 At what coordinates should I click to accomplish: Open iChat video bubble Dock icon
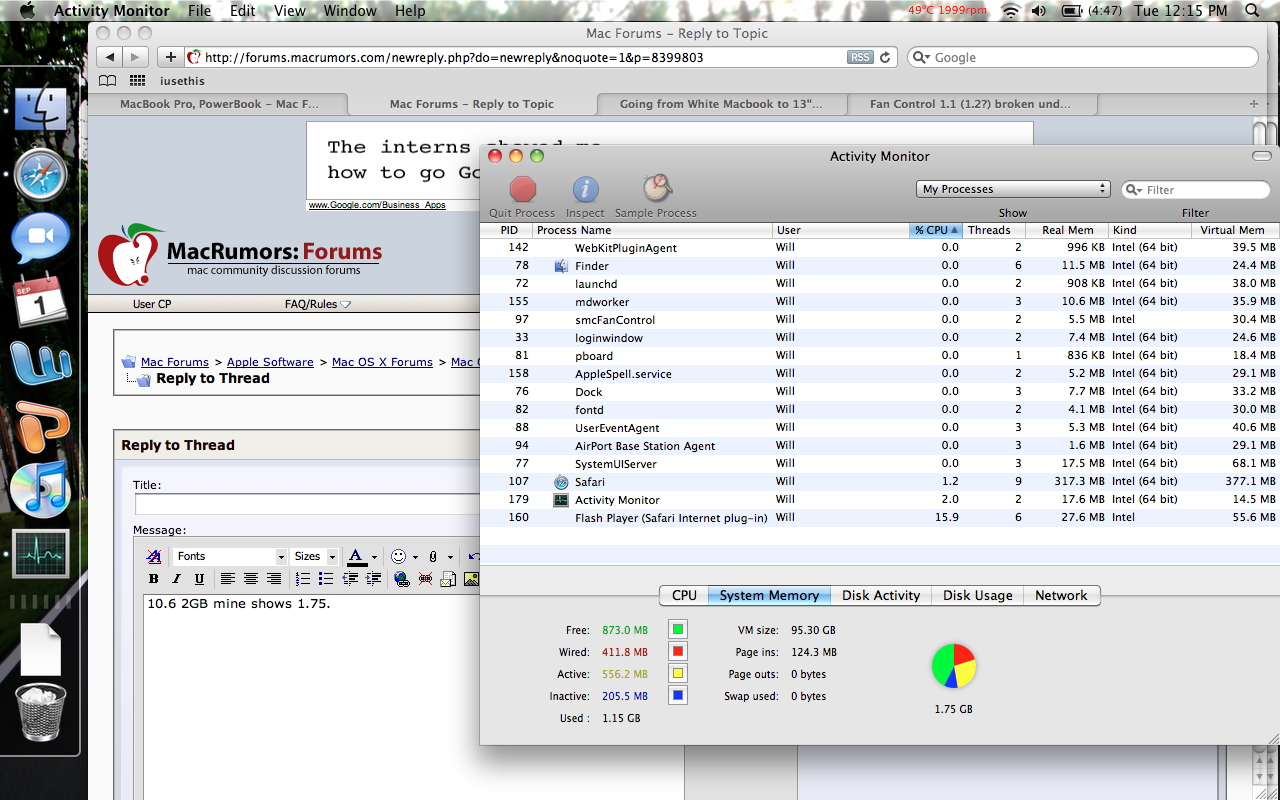point(40,238)
